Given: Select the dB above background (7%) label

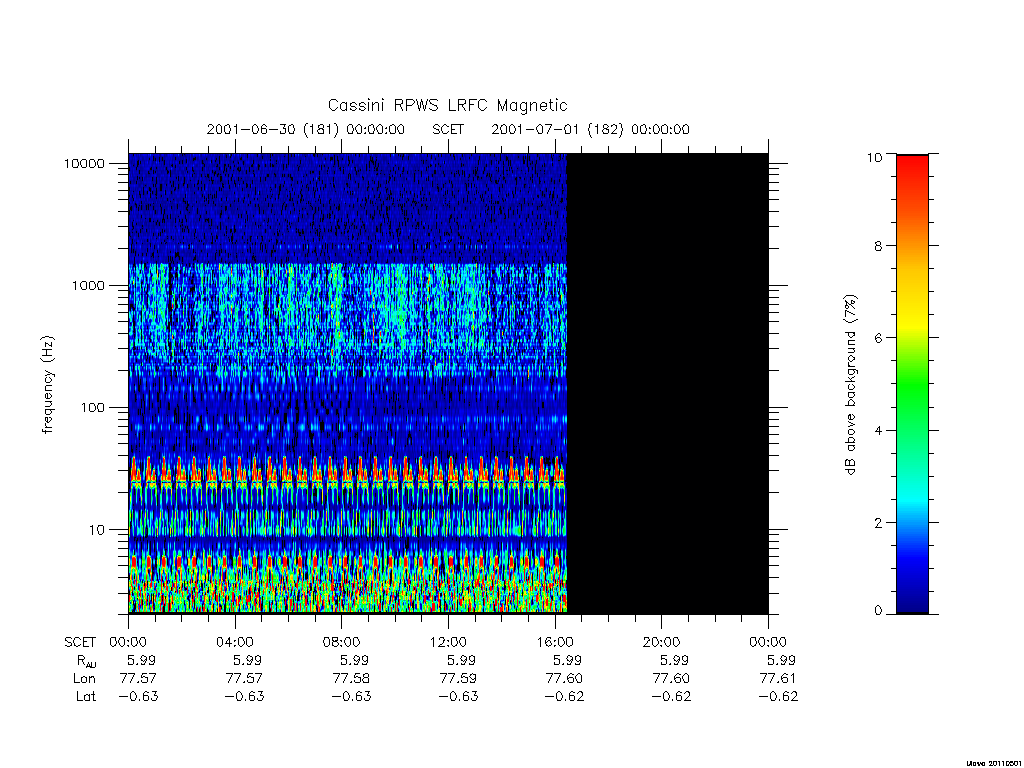Looking at the screenshot, I should coord(850,385).
